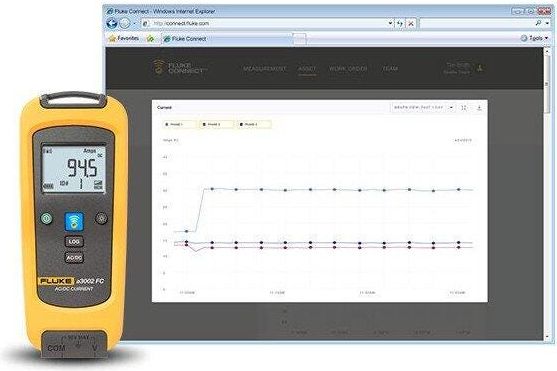Expand the address bar history dropdown arrow
This screenshot has height=371, width=557.
pos(390,23)
